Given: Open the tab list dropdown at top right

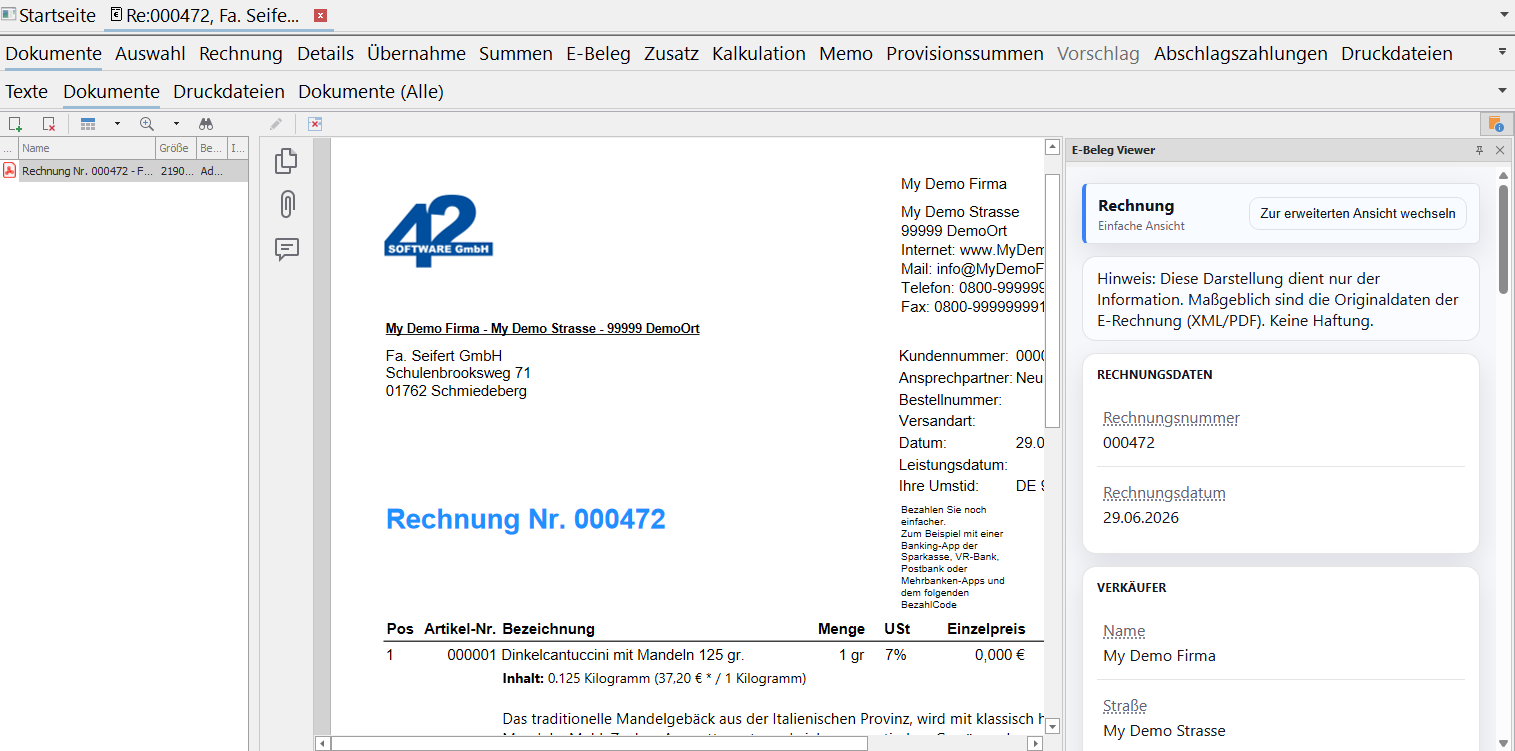Looking at the screenshot, I should point(1503,16).
